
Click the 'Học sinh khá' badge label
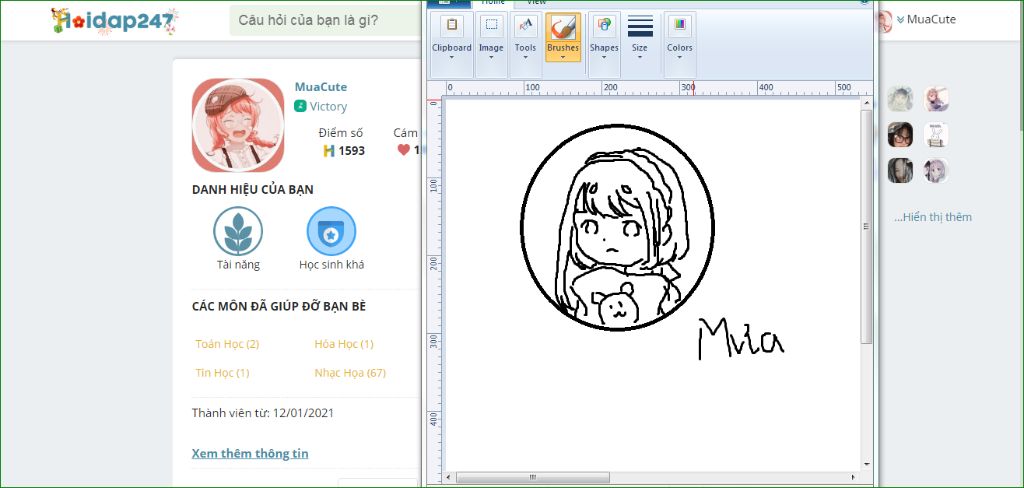[x=332, y=265]
